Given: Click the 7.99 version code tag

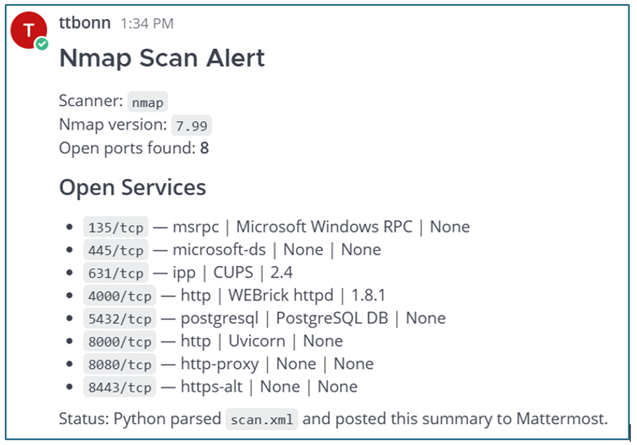Looking at the screenshot, I should pyautogui.click(x=191, y=125).
